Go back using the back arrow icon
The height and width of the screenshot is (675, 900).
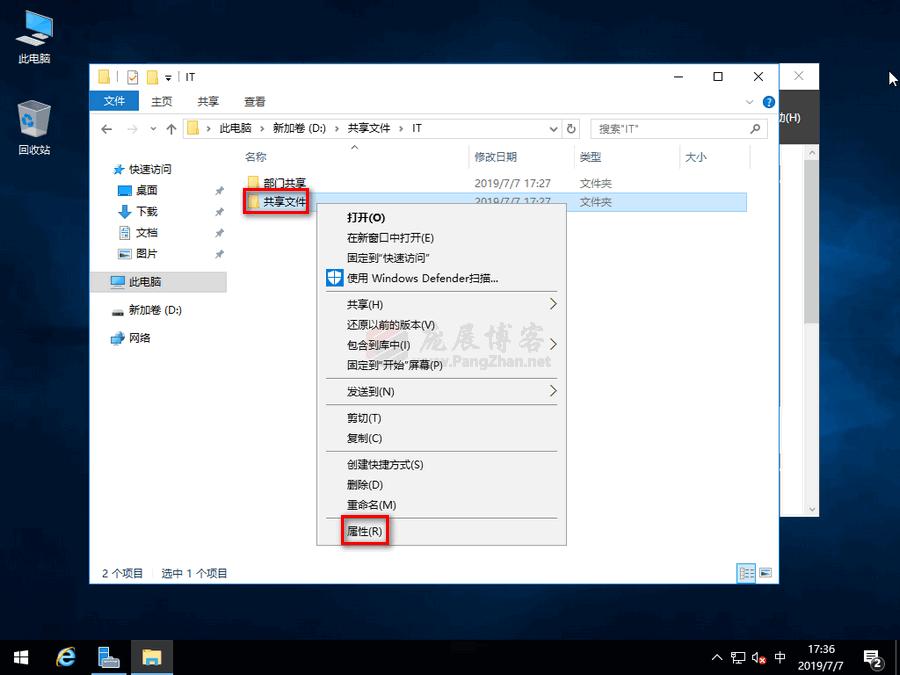pos(107,128)
